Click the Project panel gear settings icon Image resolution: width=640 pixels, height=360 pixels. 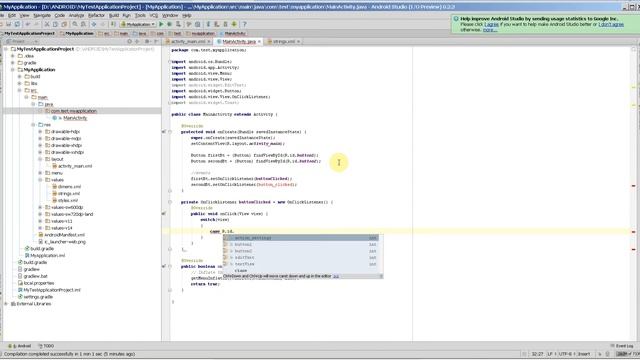pos(147,41)
